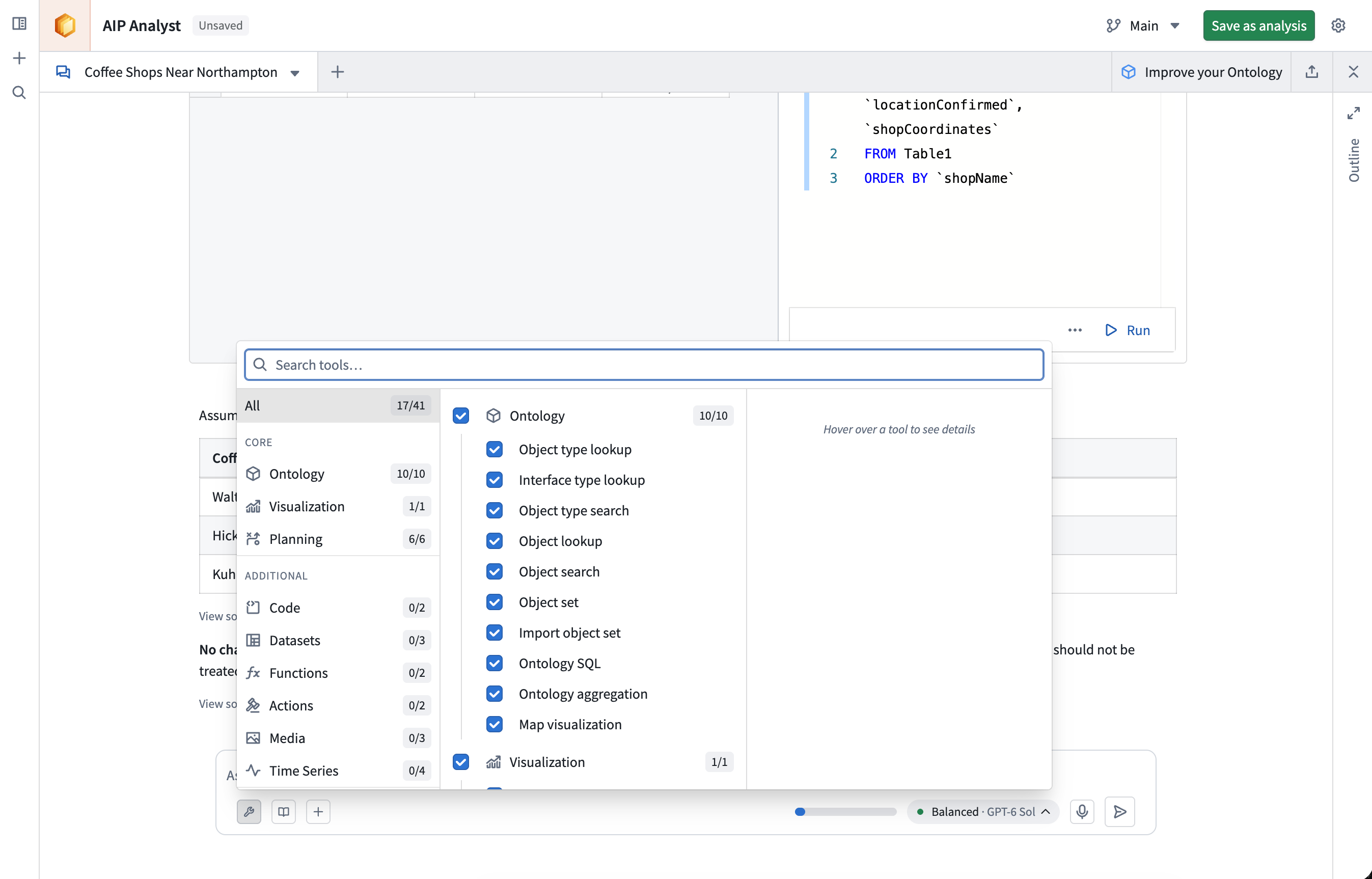Disable the Ontology SQL tool

click(x=494, y=663)
